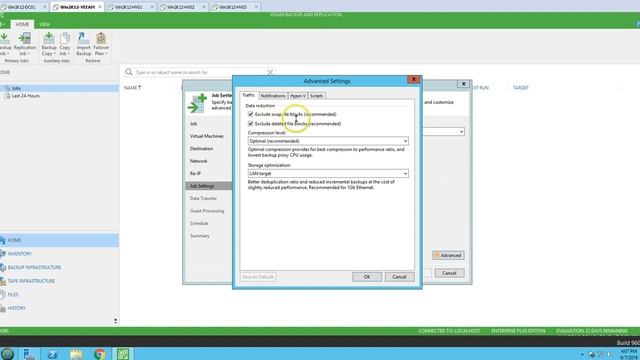Select Guest Processing wizard step

click(x=207, y=211)
